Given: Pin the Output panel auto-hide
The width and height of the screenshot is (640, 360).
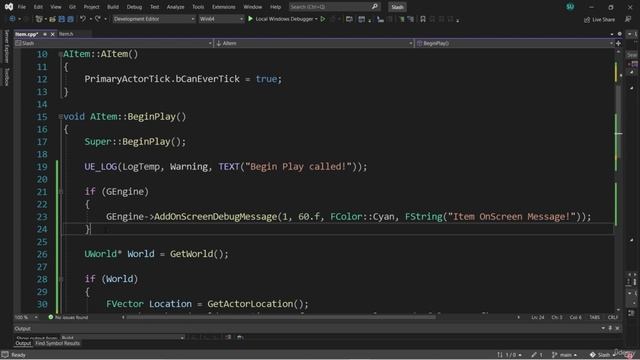Looking at the screenshot, I should coord(610,328).
